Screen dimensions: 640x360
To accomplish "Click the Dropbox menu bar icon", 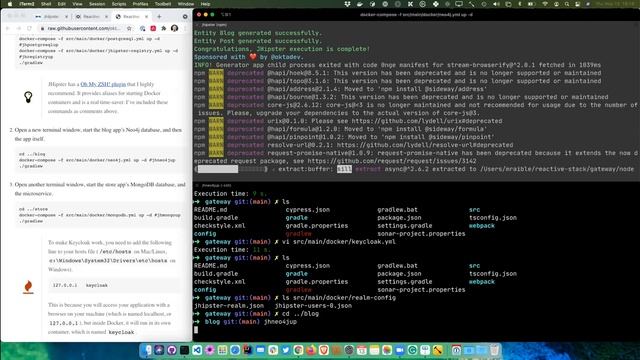I will click(x=347, y=4).
